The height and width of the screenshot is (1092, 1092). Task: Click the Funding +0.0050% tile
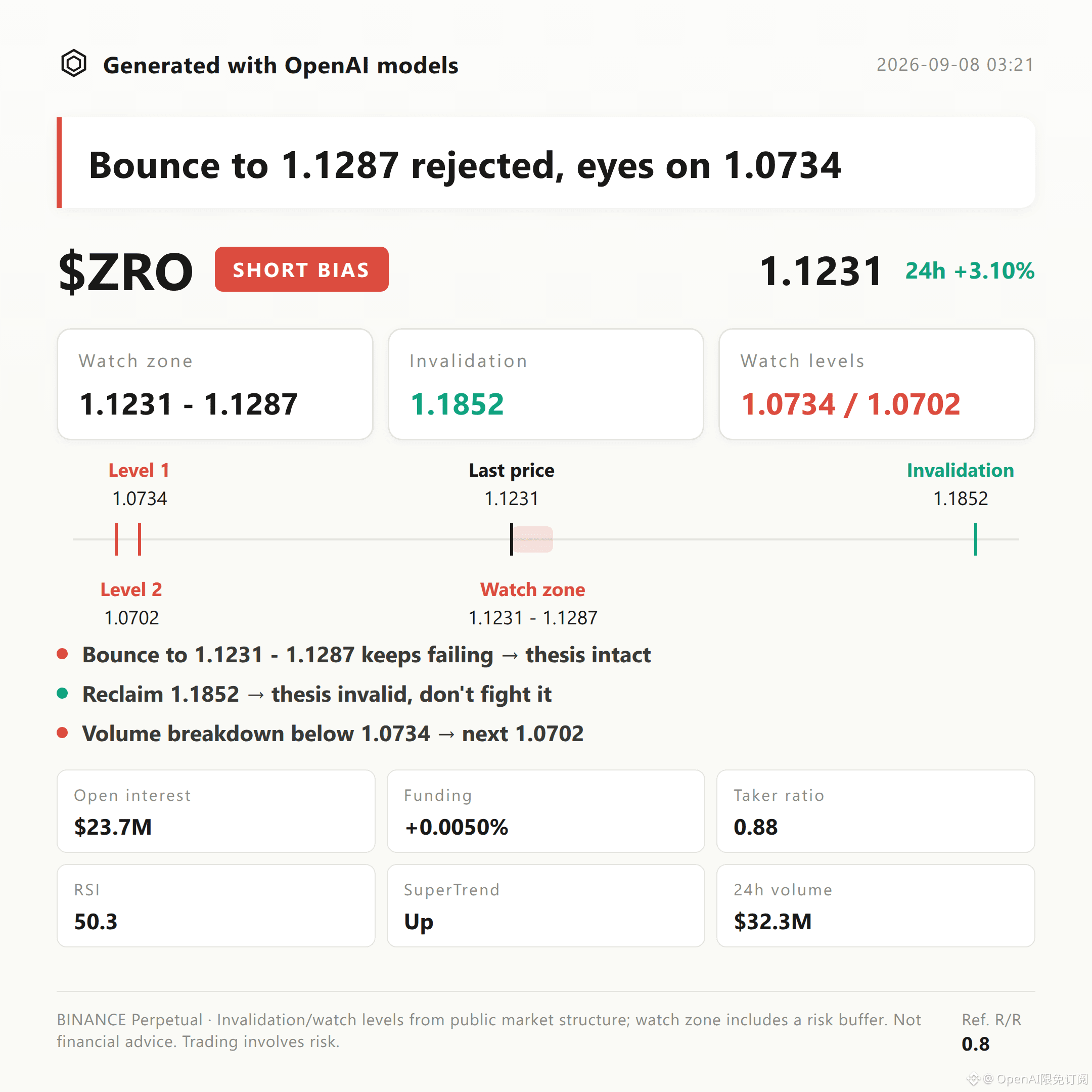pos(545,811)
